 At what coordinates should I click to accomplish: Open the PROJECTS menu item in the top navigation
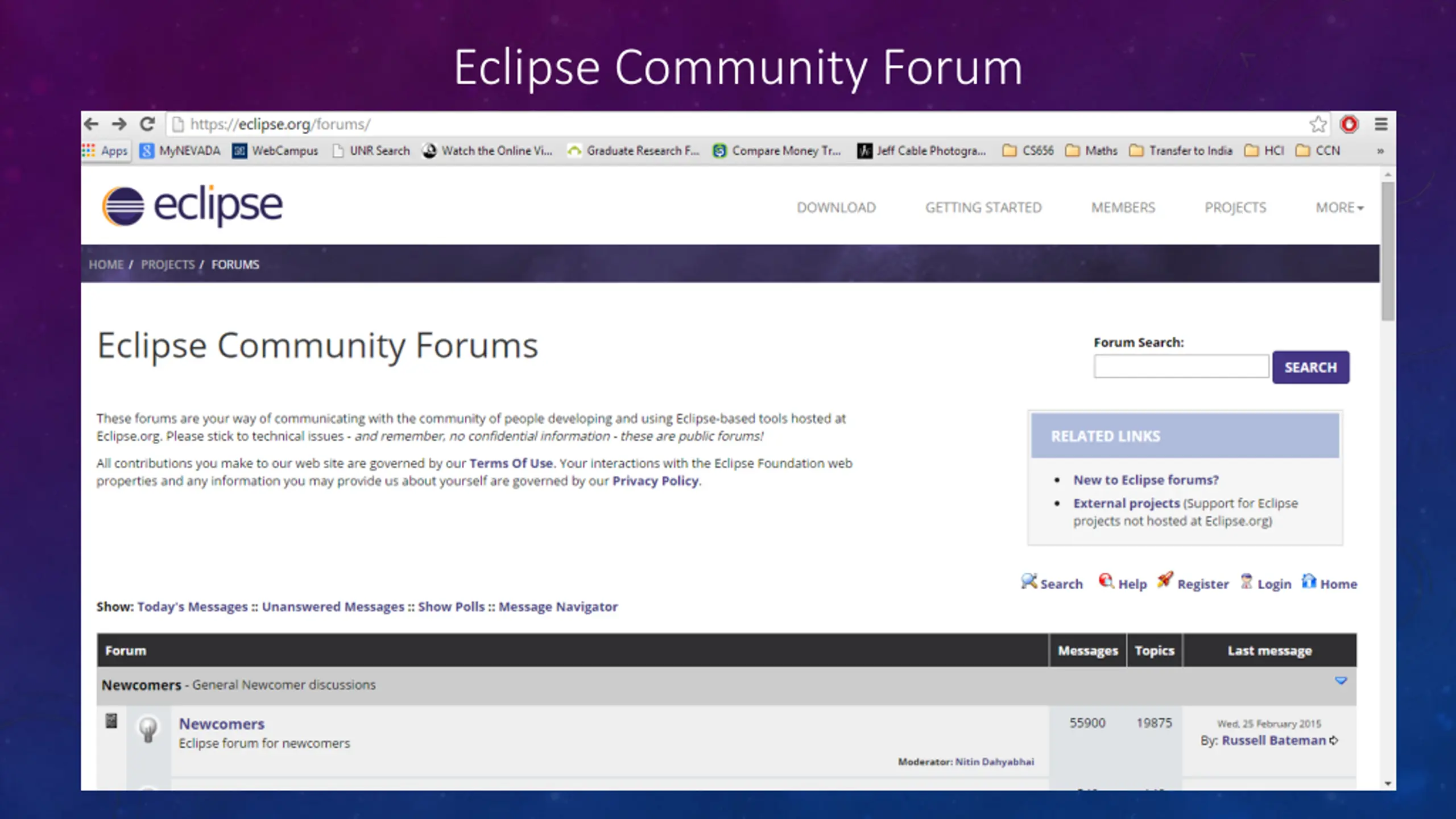pyautogui.click(x=1235, y=208)
